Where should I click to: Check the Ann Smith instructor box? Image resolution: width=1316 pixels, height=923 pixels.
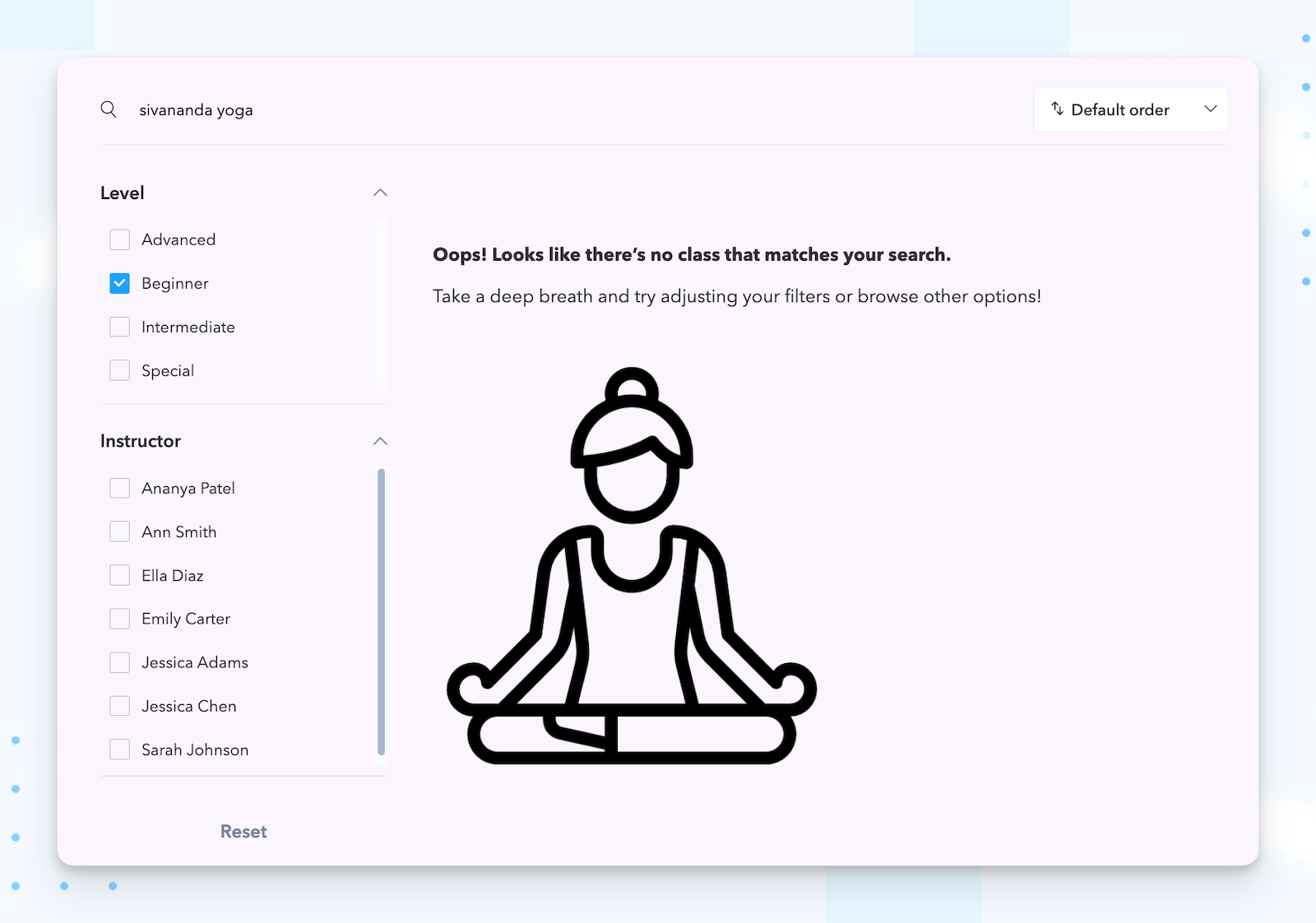[120, 531]
